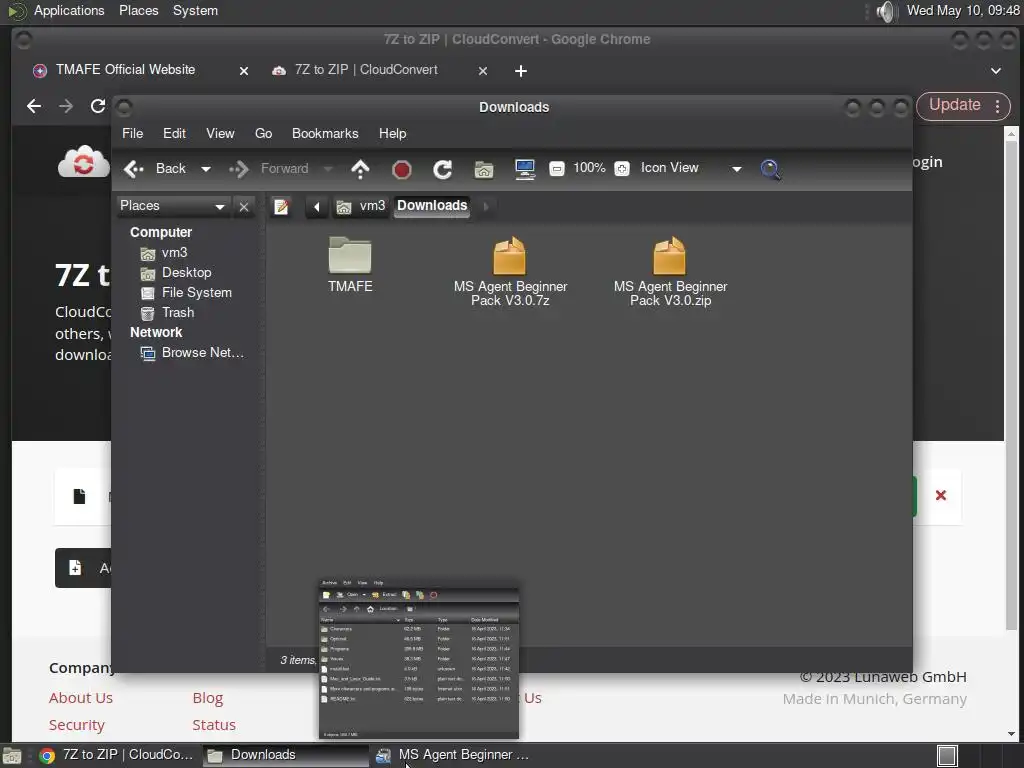
Task: Select the vm3 path bar button
Action: coord(361,206)
